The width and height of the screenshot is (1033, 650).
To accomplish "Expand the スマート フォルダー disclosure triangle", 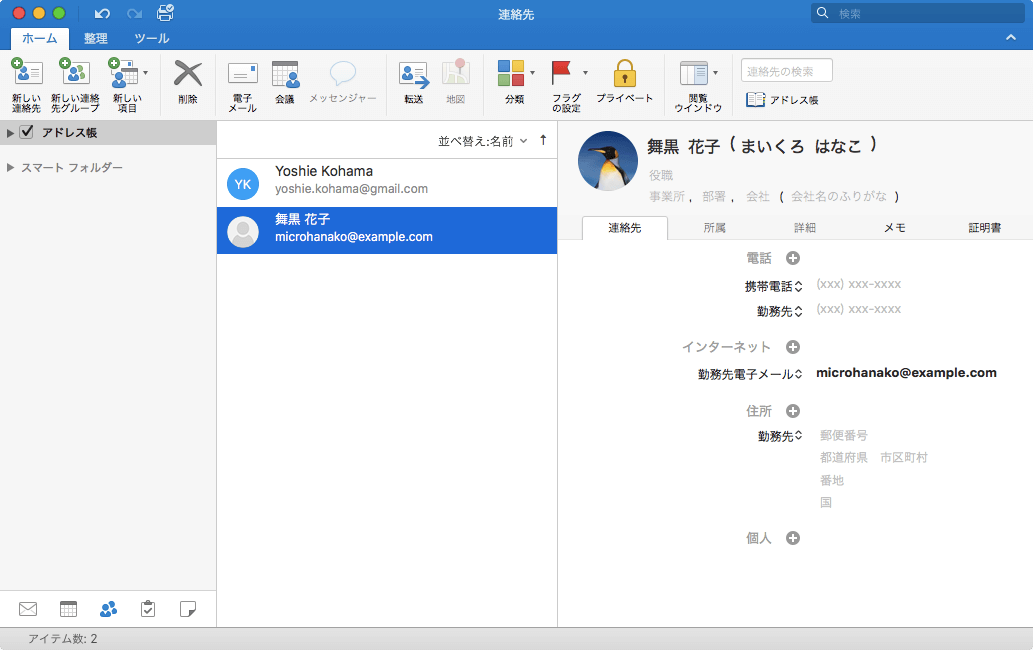I will [10, 167].
